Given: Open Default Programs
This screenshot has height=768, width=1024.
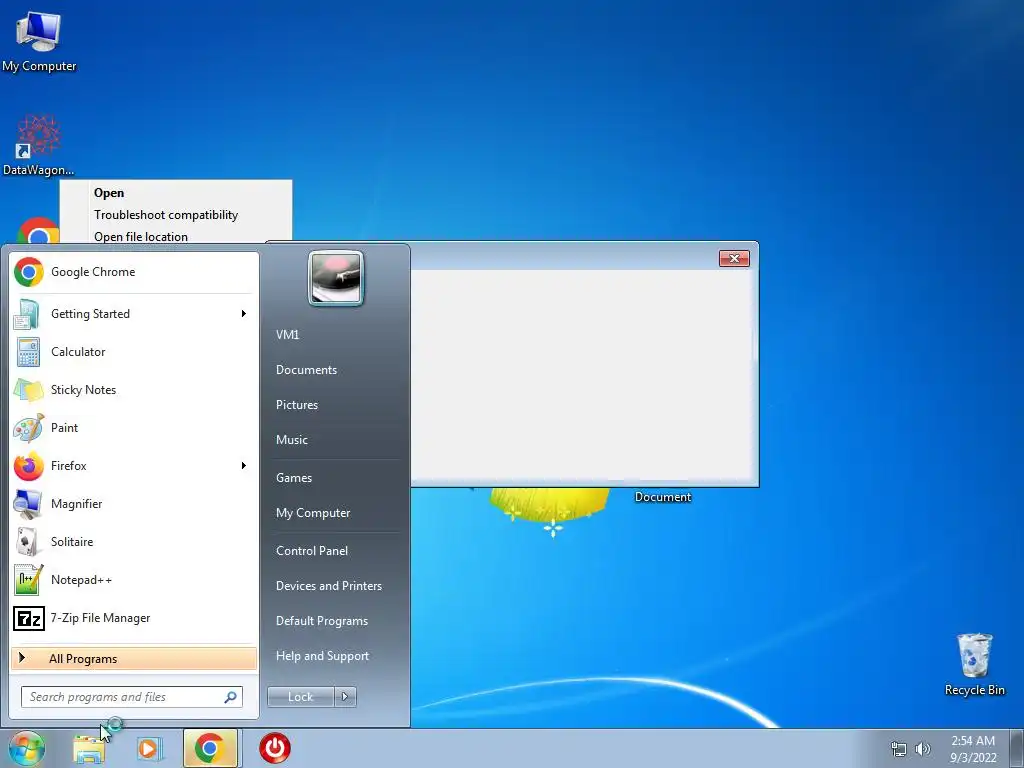Looking at the screenshot, I should 322,621.
